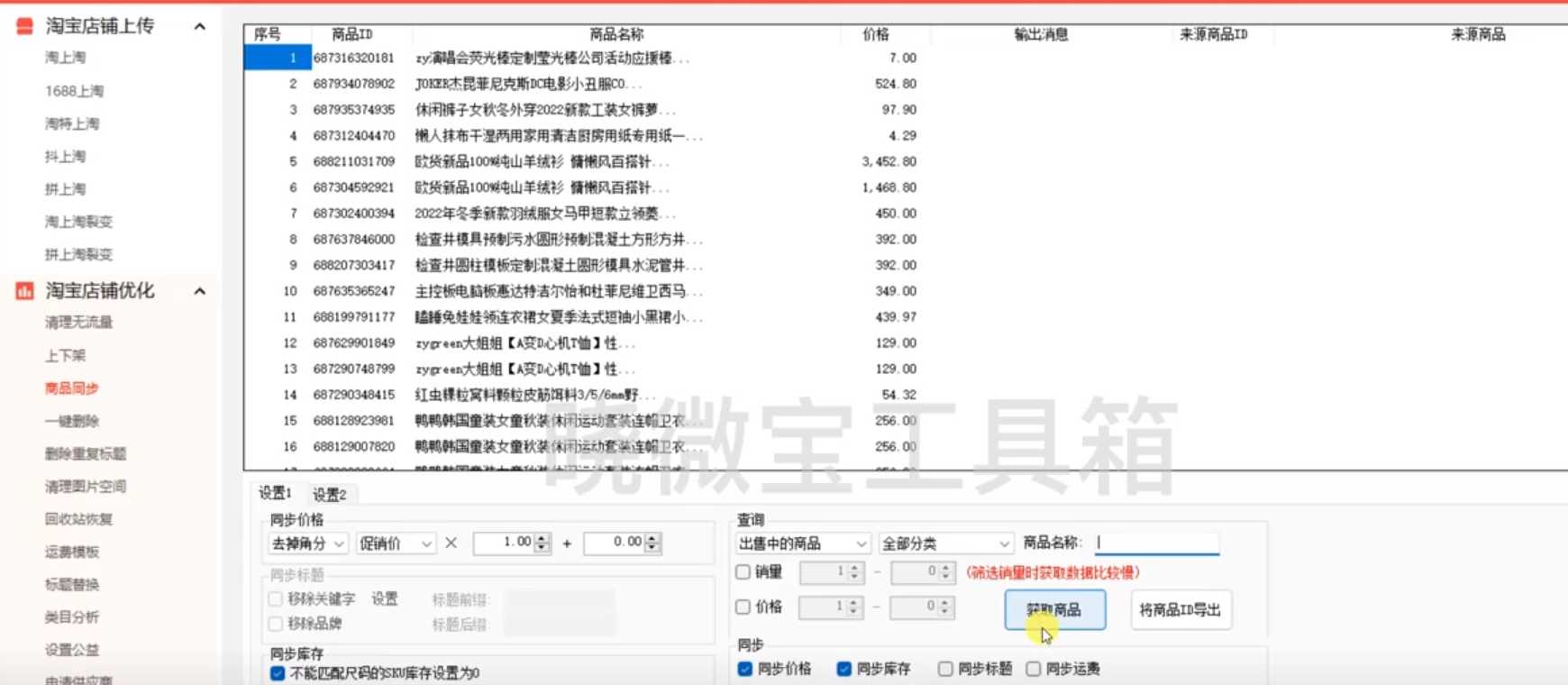Open the 去掉角分 rounding dropdown
This screenshot has height=685, width=1568.
tap(308, 543)
